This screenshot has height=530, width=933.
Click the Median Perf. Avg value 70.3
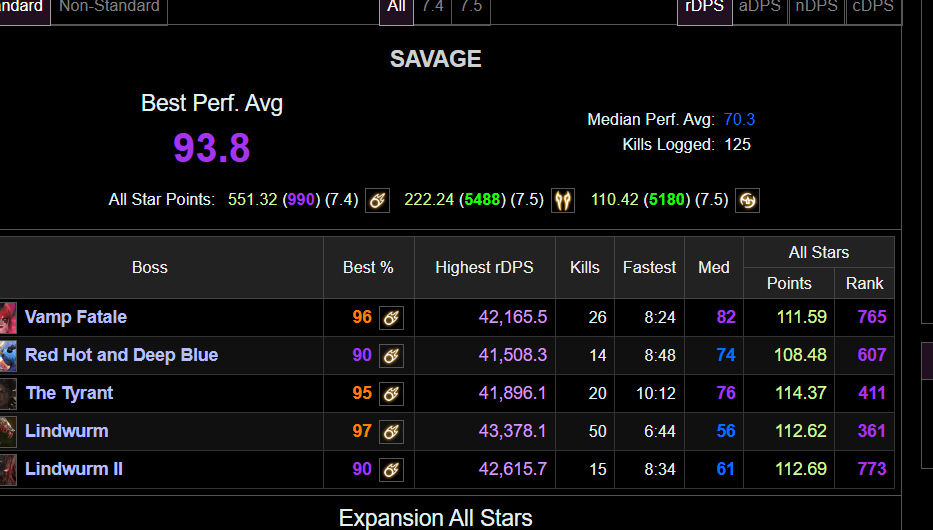coord(739,120)
